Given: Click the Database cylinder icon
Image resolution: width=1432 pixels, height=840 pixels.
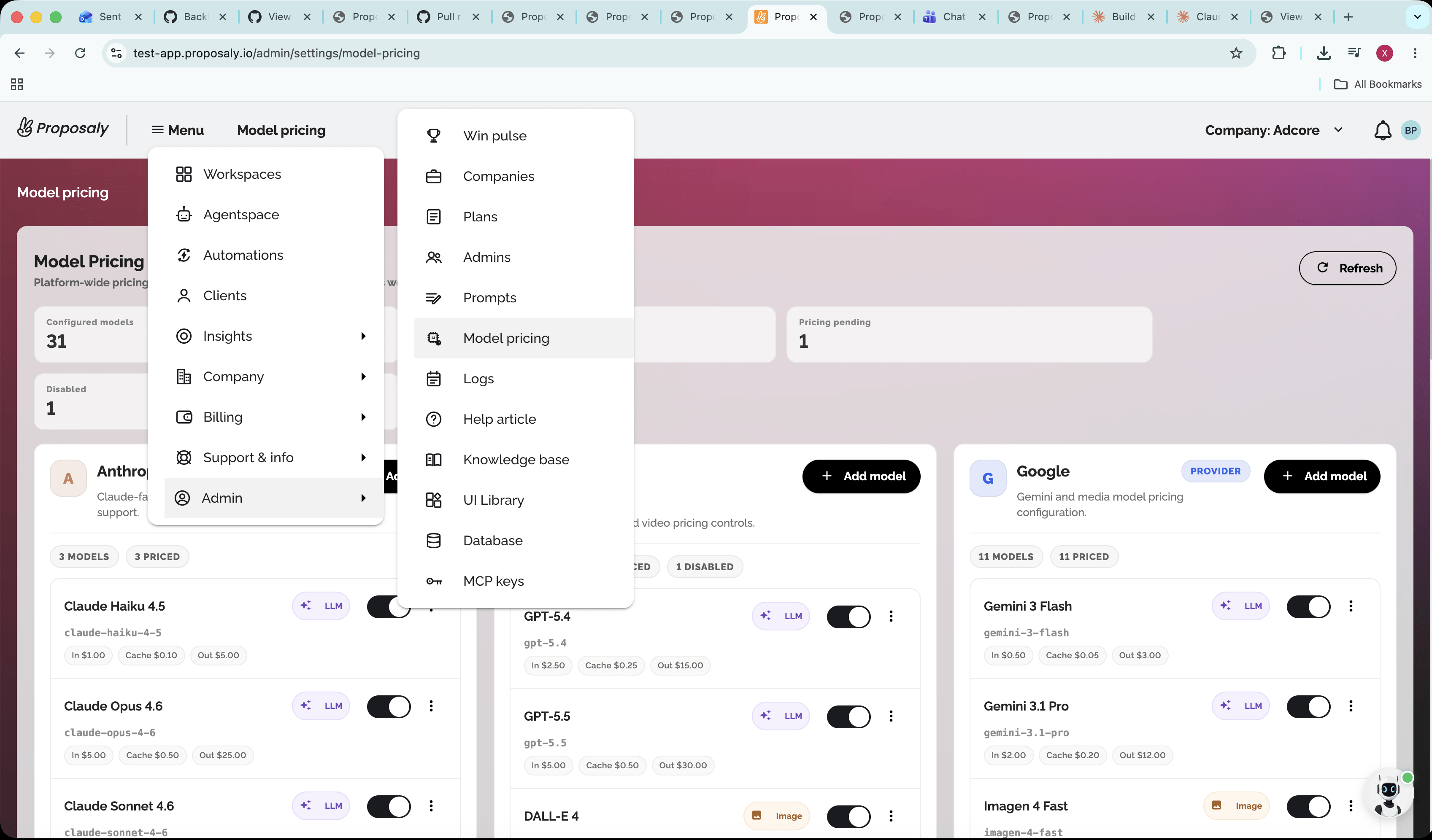Looking at the screenshot, I should point(434,541).
